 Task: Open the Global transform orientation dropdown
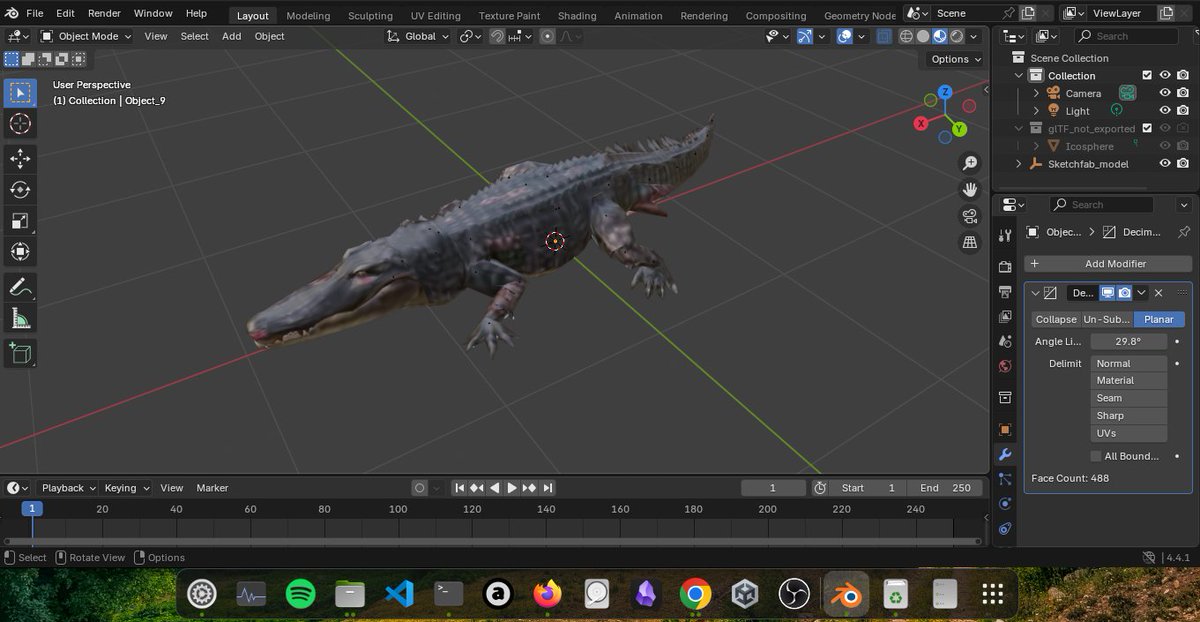tap(419, 36)
